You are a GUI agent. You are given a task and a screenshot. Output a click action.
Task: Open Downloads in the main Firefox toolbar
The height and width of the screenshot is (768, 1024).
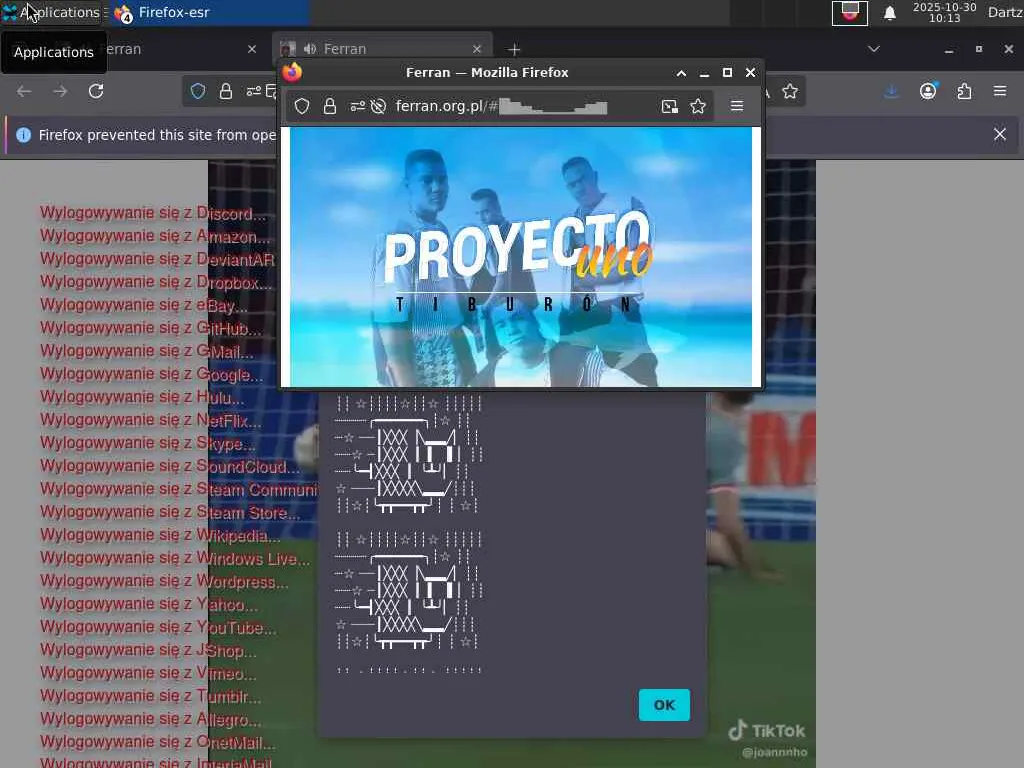[891, 91]
